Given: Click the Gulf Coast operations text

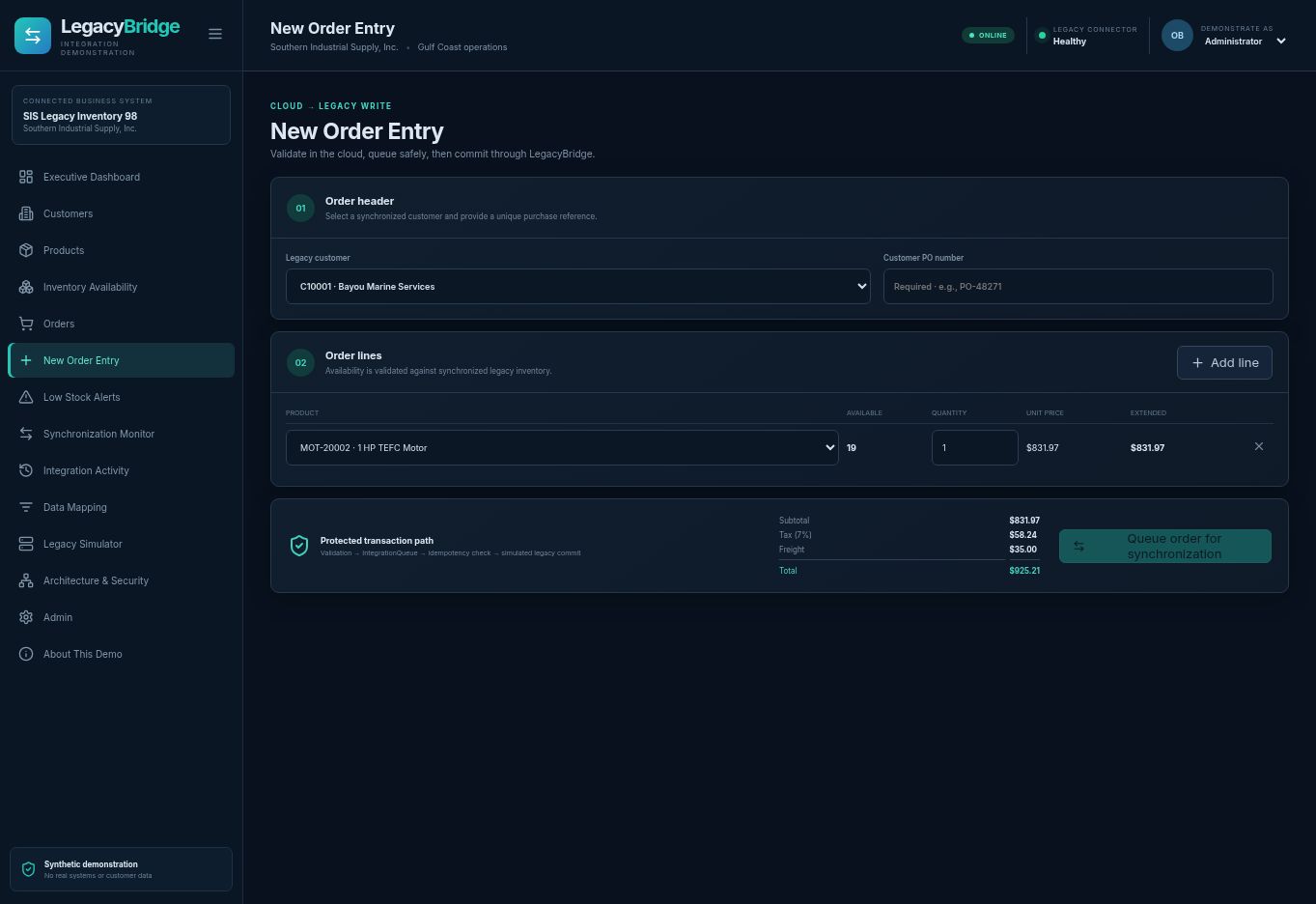Looking at the screenshot, I should (x=462, y=47).
